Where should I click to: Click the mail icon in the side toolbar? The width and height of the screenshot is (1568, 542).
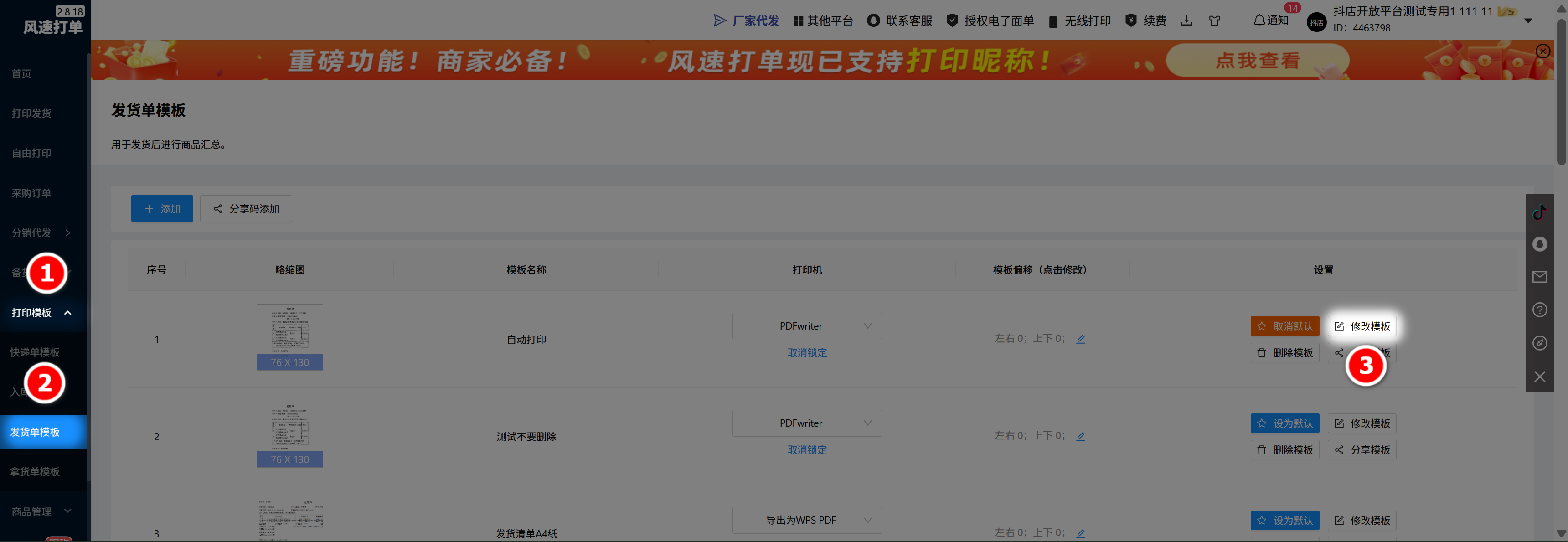click(x=1539, y=277)
